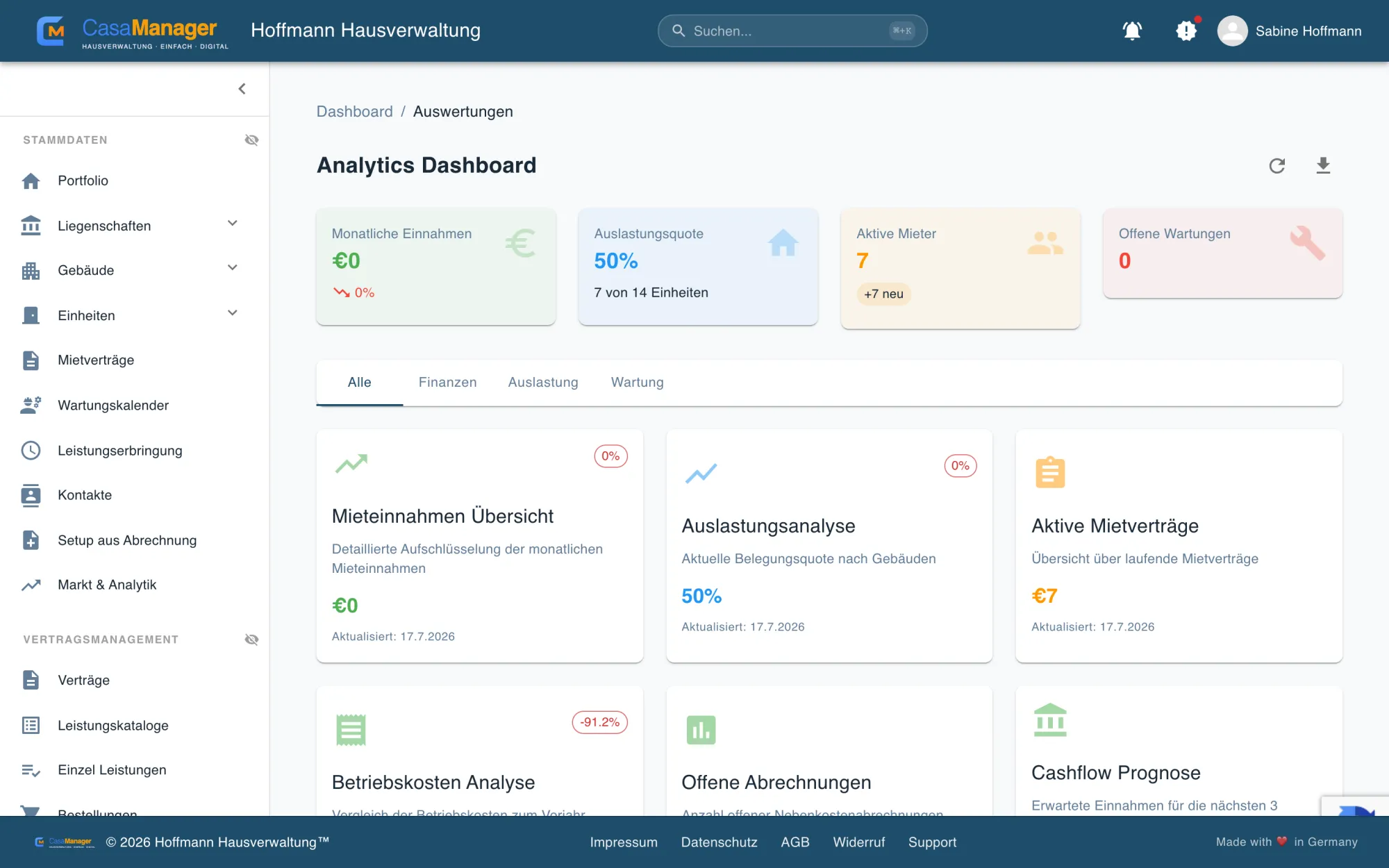1389x868 pixels.
Task: Switch to the Auslastung tab
Action: 543,383
